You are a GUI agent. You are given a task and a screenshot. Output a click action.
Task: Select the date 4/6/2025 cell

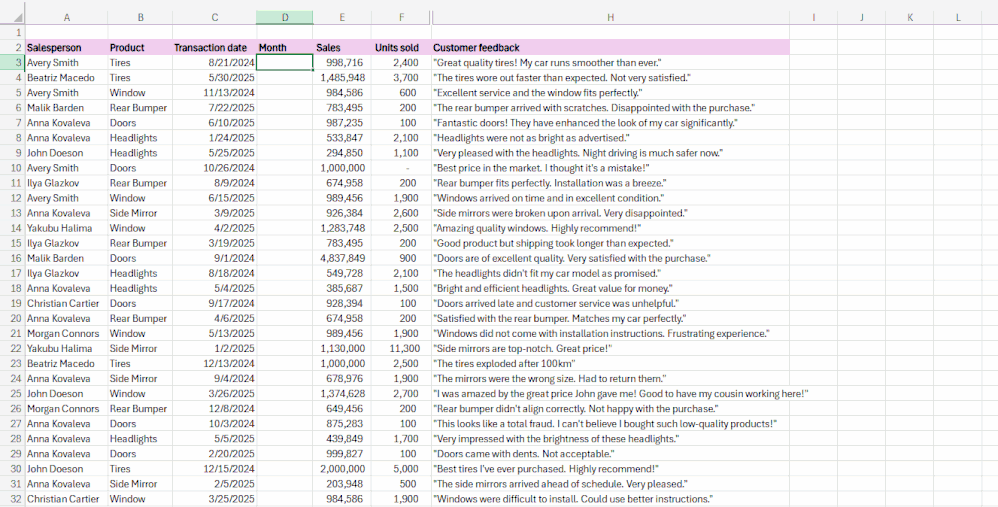coord(214,319)
